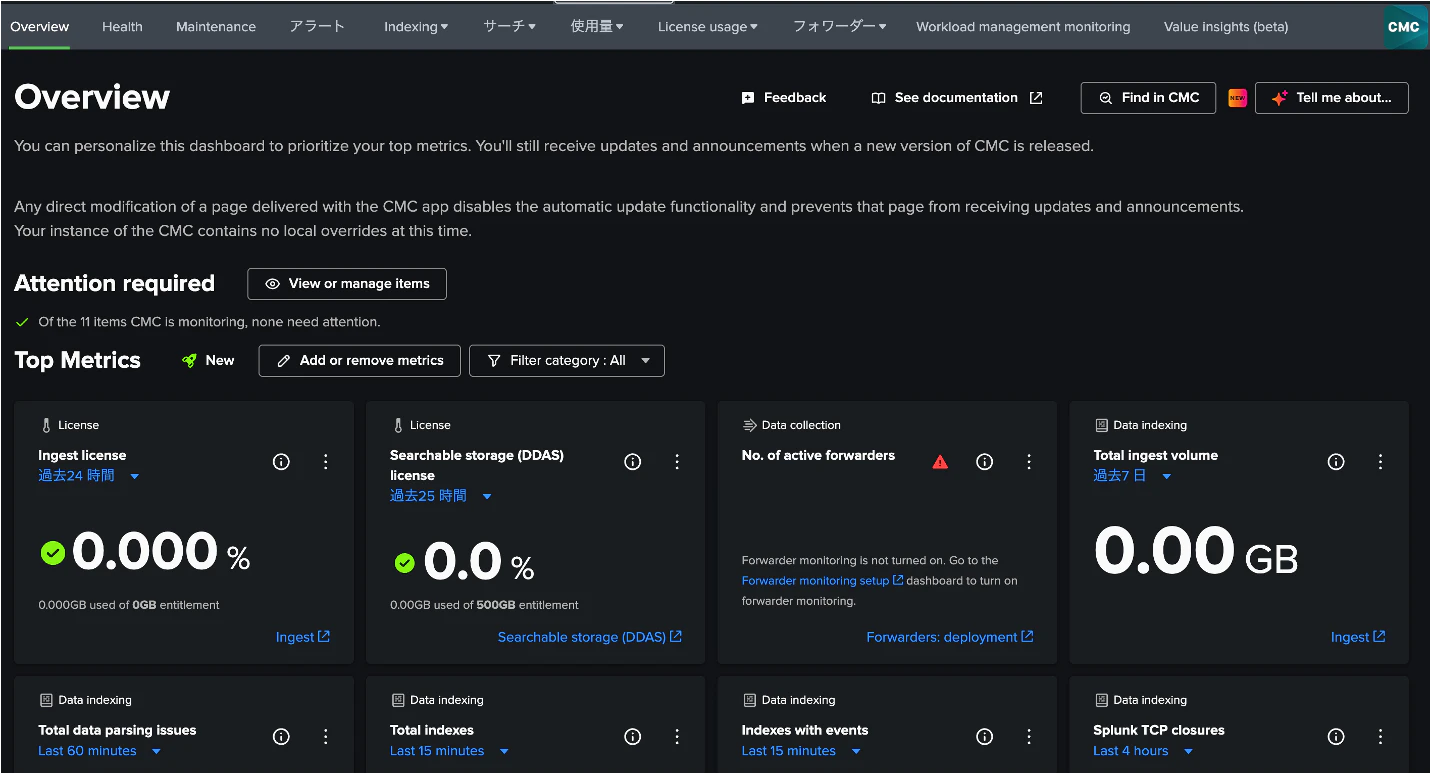This screenshot has width=1430, height=774.
Task: Click Tell me about... button
Action: point(1332,98)
